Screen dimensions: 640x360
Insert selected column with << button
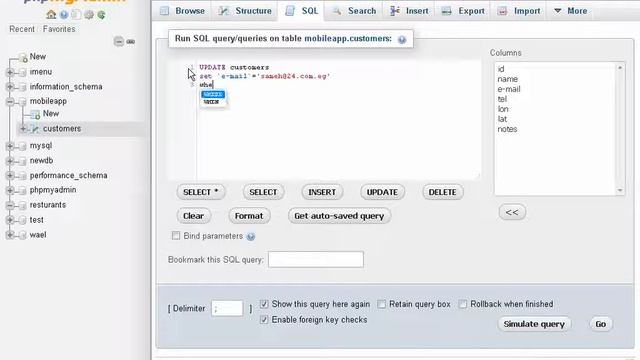pos(512,212)
